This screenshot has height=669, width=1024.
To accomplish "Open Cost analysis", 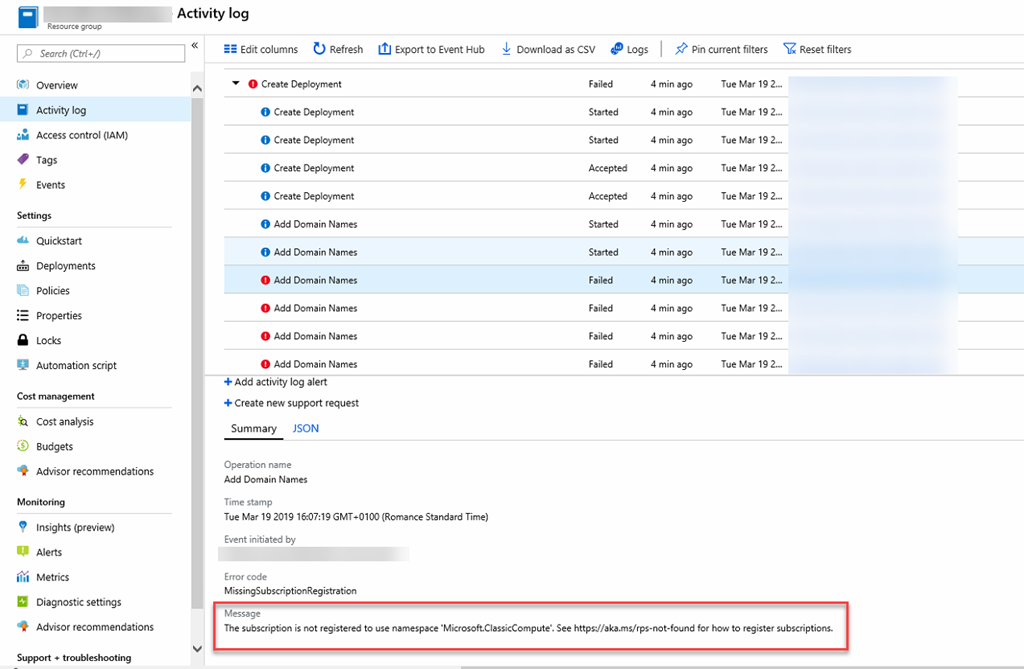I will [65, 421].
